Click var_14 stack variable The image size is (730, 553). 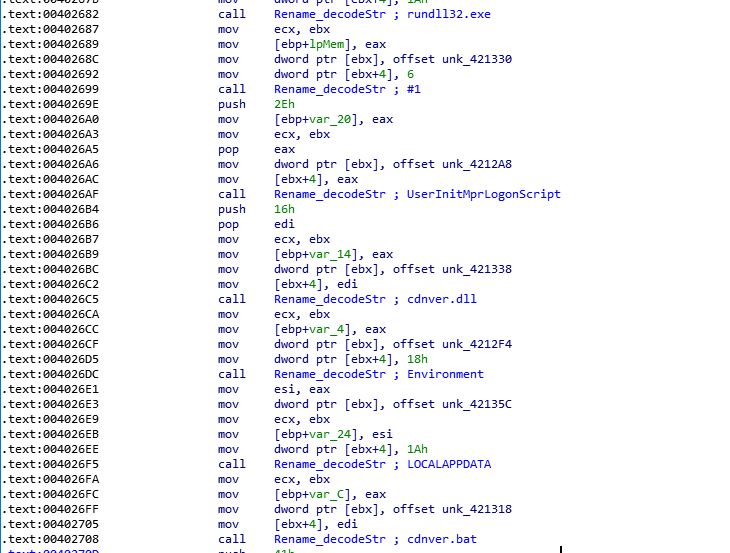(330, 254)
